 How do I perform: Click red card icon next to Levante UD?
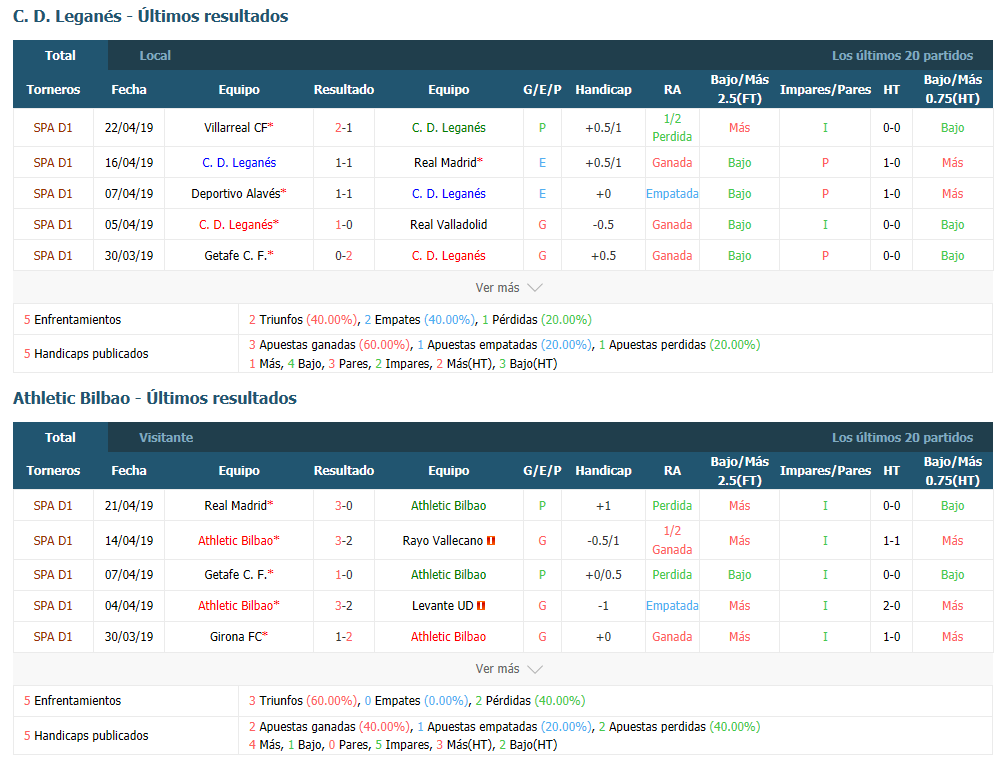point(481,606)
